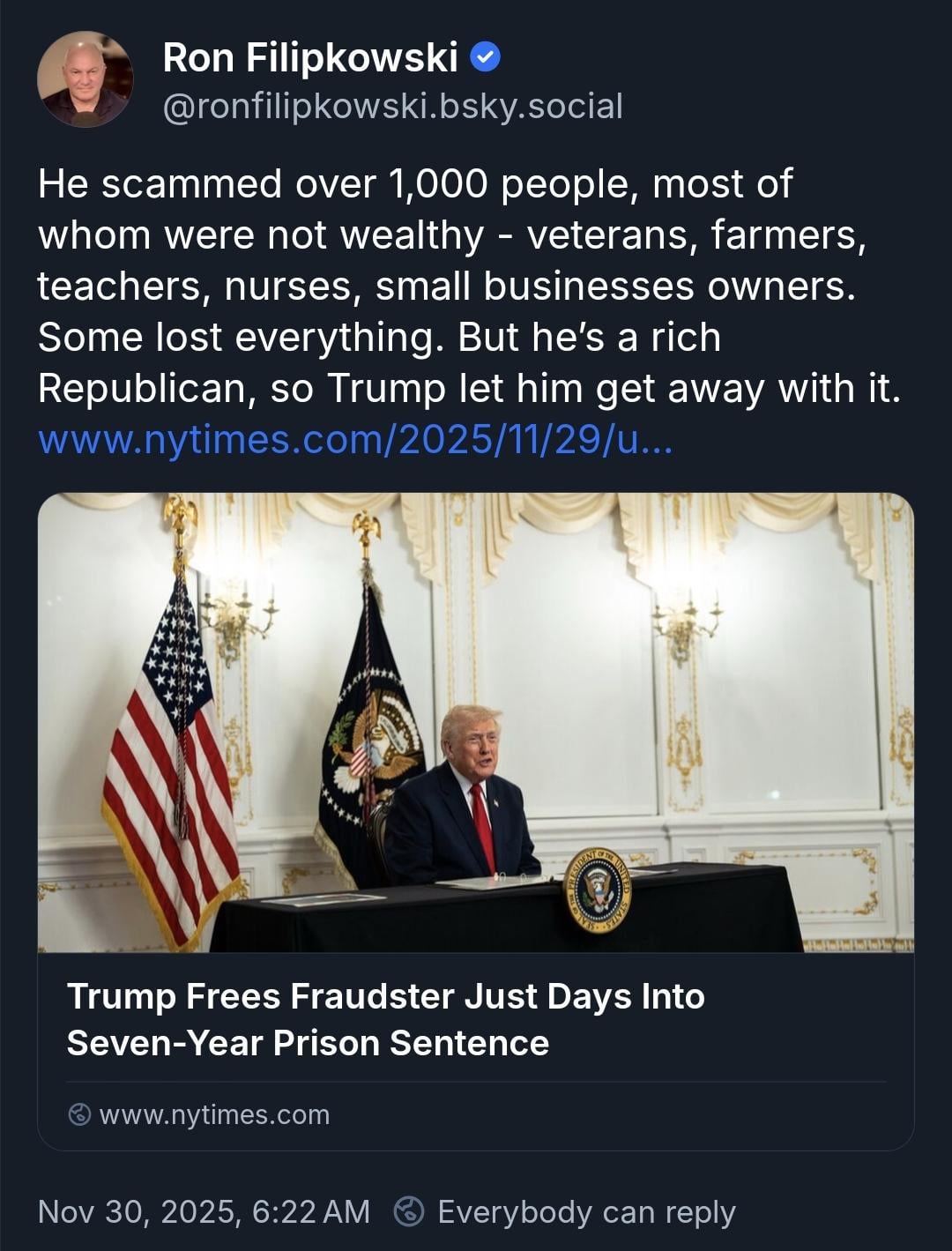This screenshot has width=952, height=1251.
Task: Open the www.nytimes.com/2025/11/29 link in the post
Action: tap(355, 439)
